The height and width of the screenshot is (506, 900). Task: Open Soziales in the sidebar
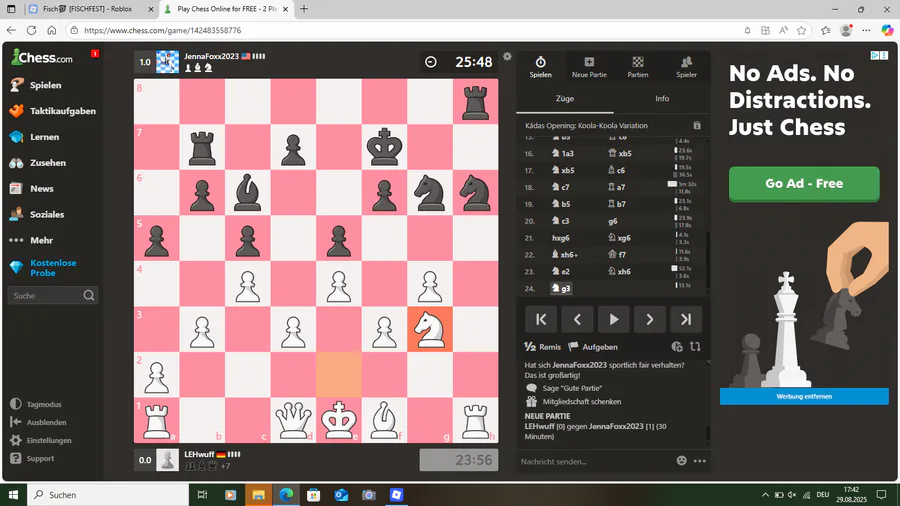coord(37,214)
